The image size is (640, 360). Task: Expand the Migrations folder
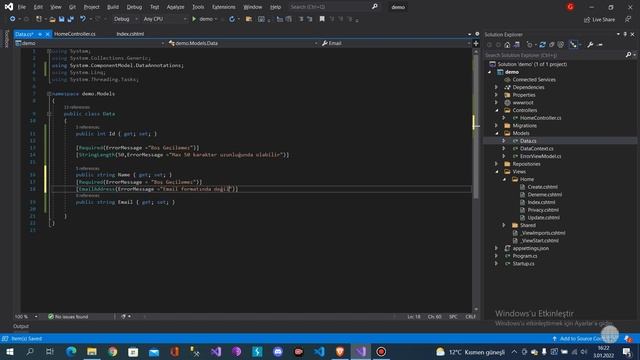click(x=496, y=126)
